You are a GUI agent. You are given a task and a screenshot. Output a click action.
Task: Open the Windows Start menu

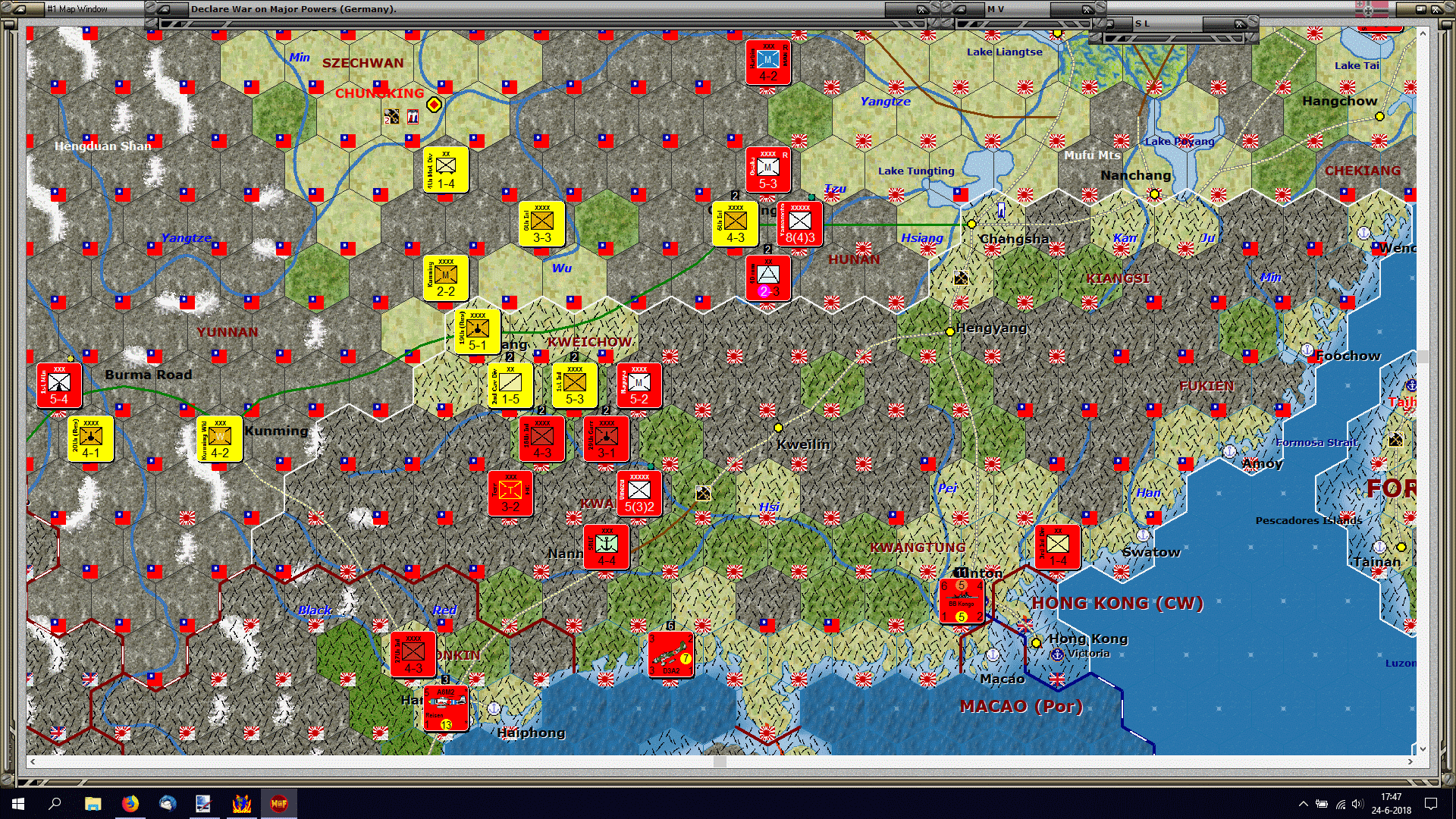(18, 803)
